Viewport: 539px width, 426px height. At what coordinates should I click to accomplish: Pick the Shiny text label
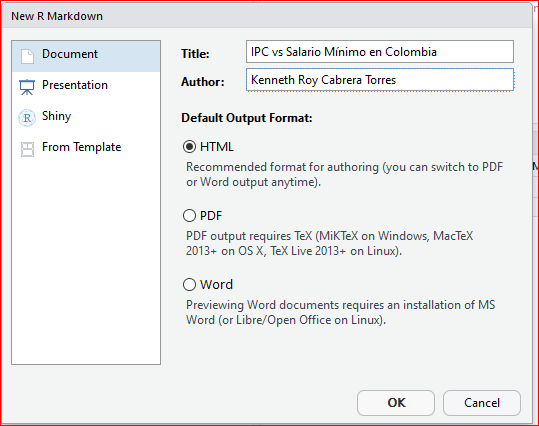click(56, 116)
